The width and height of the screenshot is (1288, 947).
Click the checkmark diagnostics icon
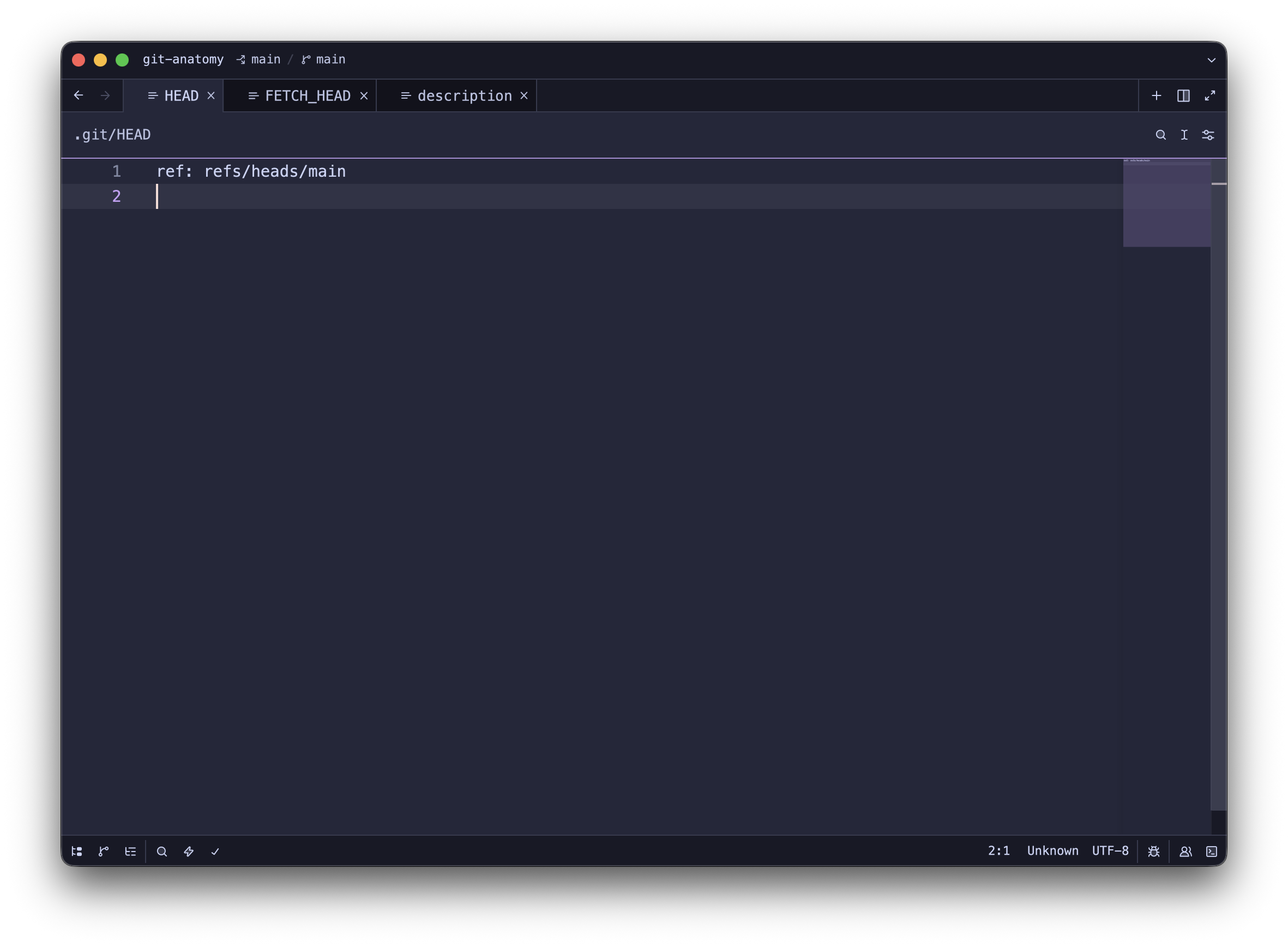coord(215,852)
